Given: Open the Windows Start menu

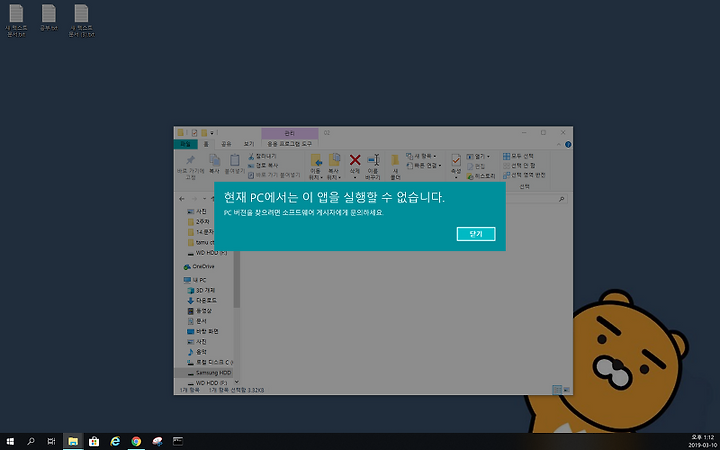Looking at the screenshot, I should (x=10, y=441).
